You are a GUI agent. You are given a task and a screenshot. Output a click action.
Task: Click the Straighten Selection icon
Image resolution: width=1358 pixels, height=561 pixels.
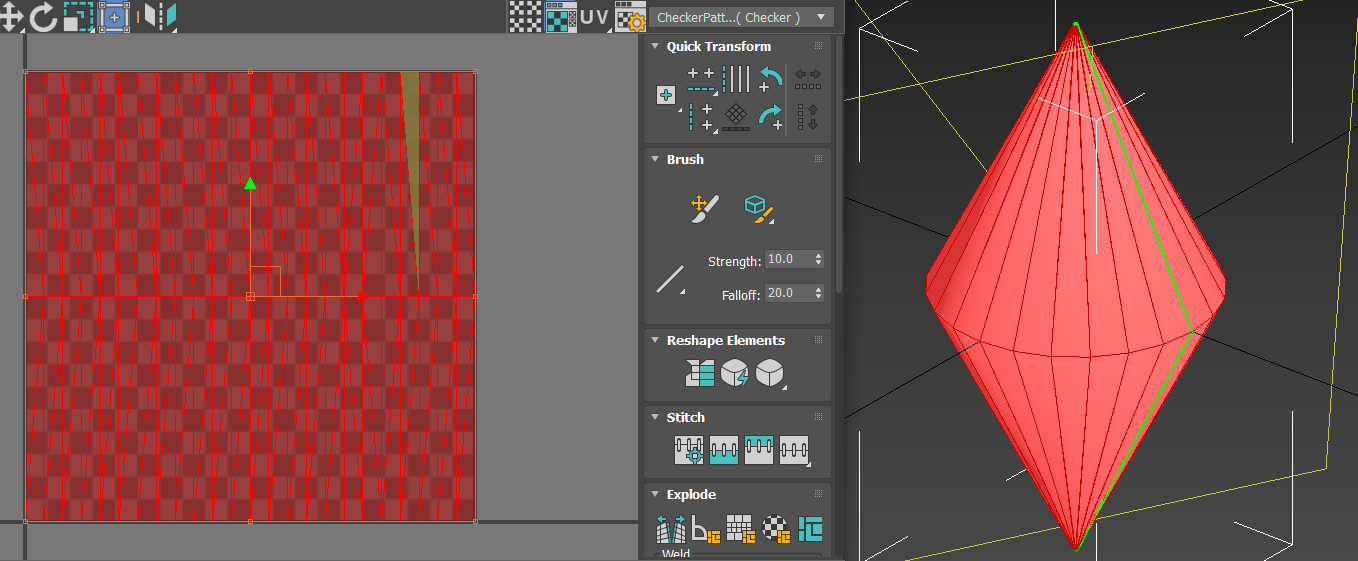click(x=700, y=373)
